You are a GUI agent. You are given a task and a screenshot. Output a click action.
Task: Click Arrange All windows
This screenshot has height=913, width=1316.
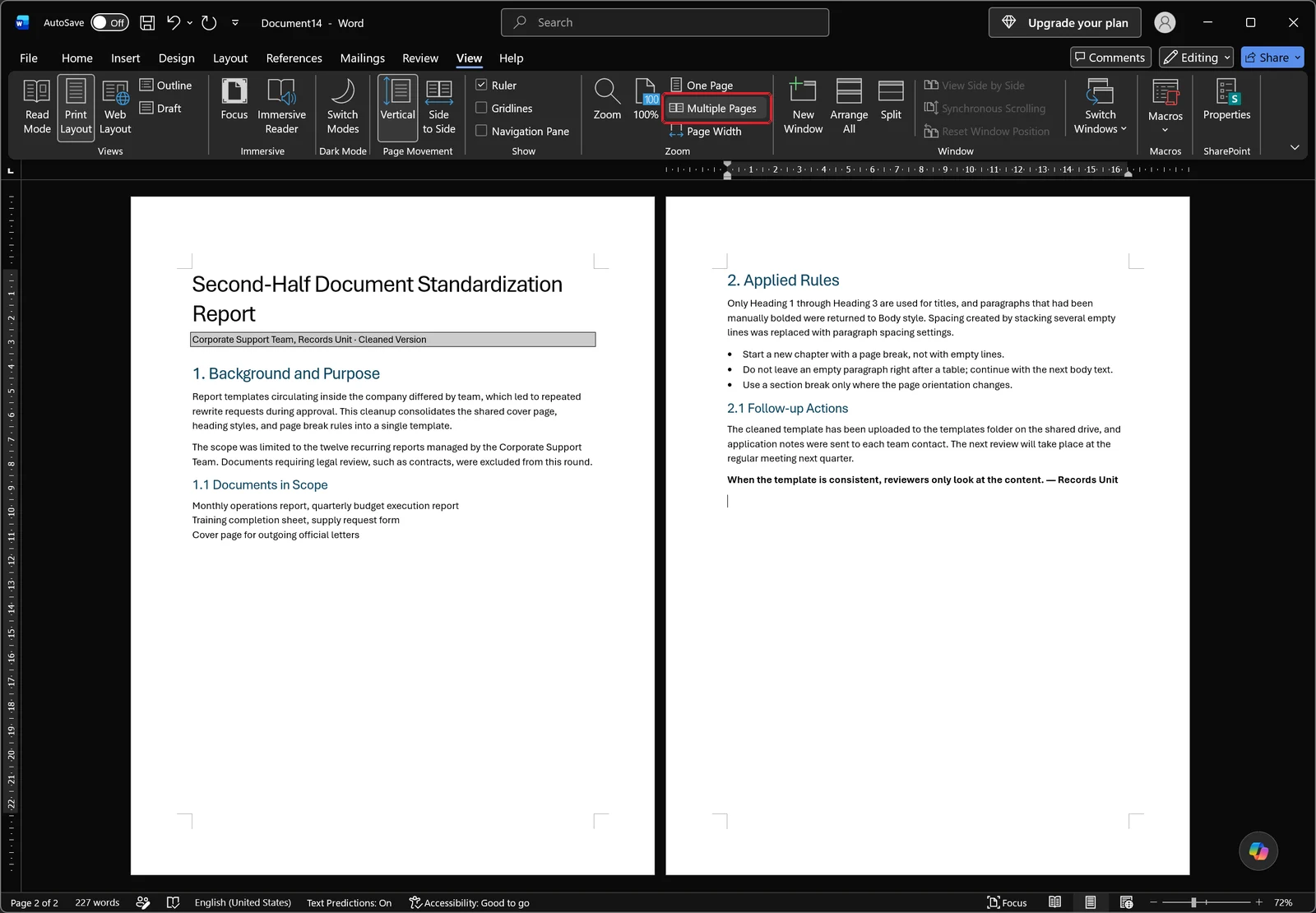849,107
